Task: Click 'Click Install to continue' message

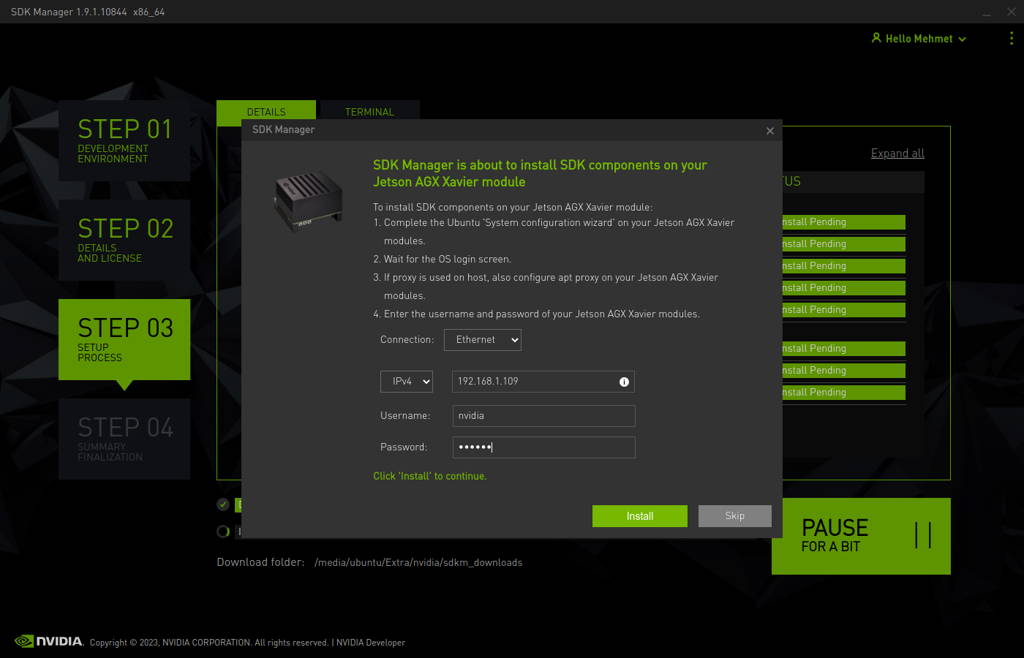Action: pyautogui.click(x=430, y=476)
